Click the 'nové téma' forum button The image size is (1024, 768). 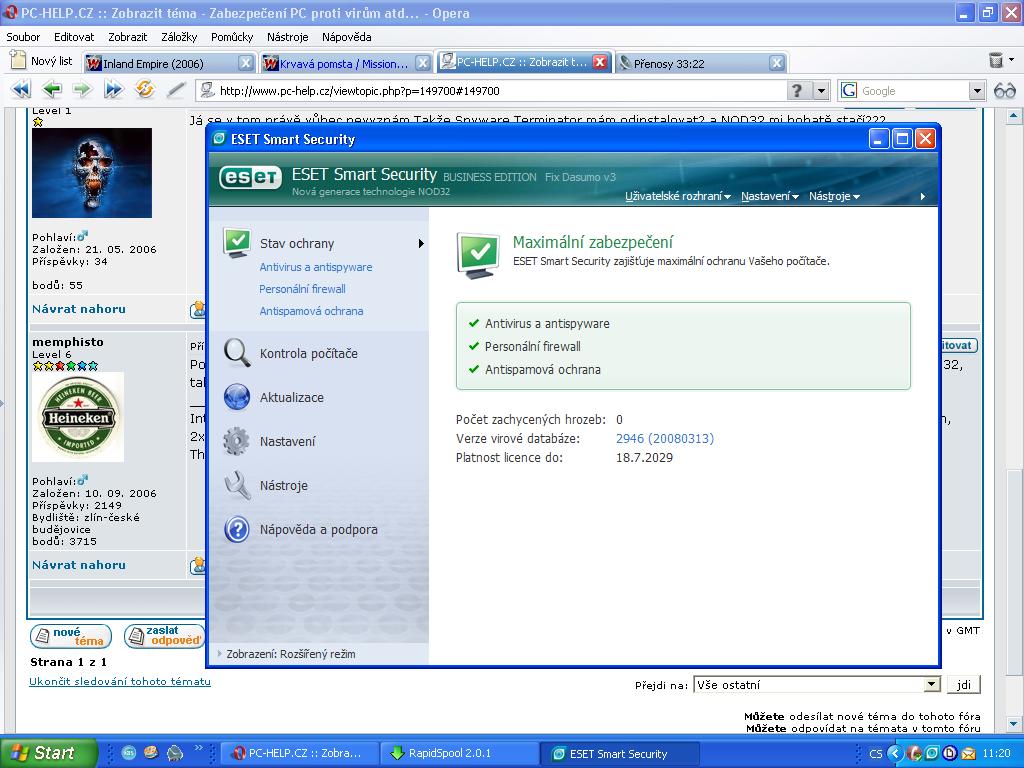click(x=70, y=636)
